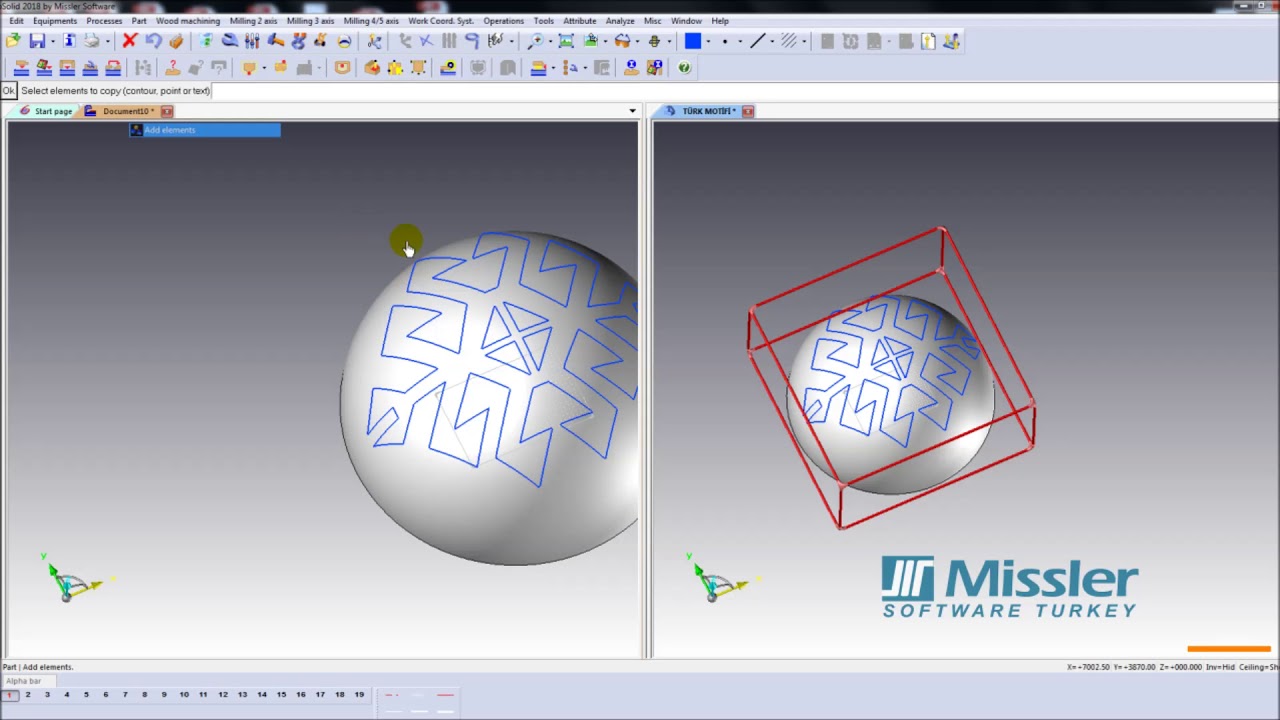The height and width of the screenshot is (720, 1280).
Task: Open the Operations menu
Action: point(503,20)
